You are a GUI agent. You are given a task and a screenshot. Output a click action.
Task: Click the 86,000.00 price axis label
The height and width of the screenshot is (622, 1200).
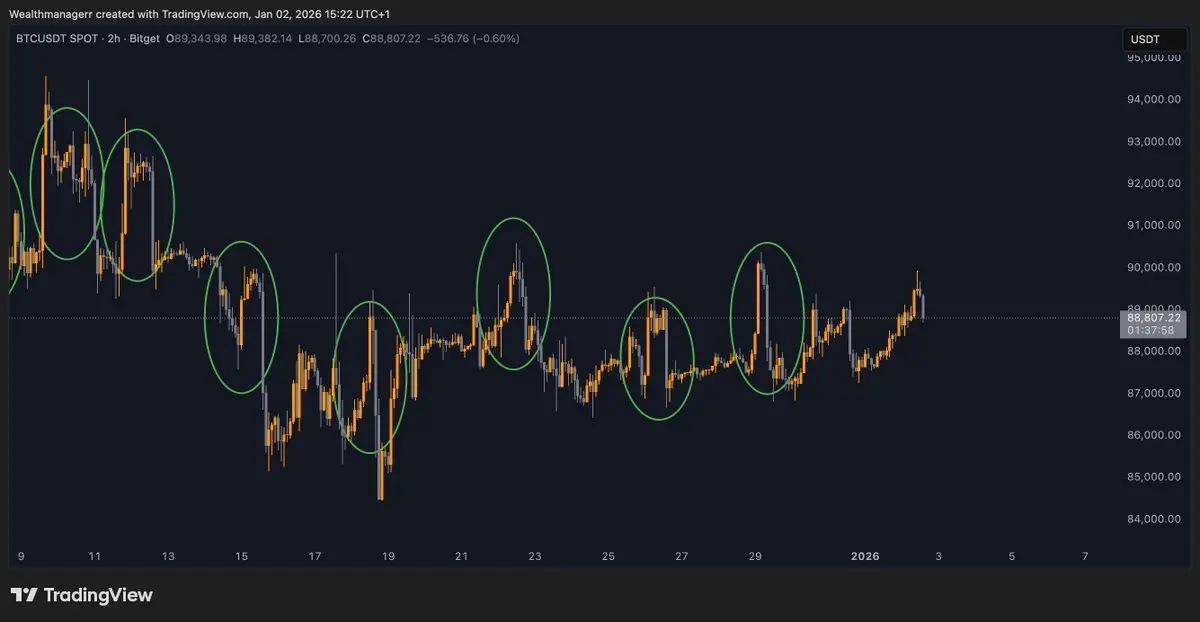[x=1155, y=435]
